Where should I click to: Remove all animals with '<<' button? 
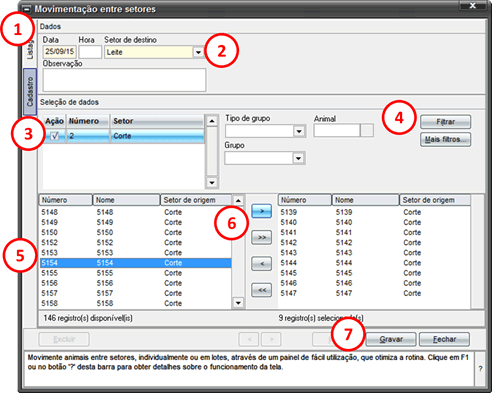coord(262,290)
